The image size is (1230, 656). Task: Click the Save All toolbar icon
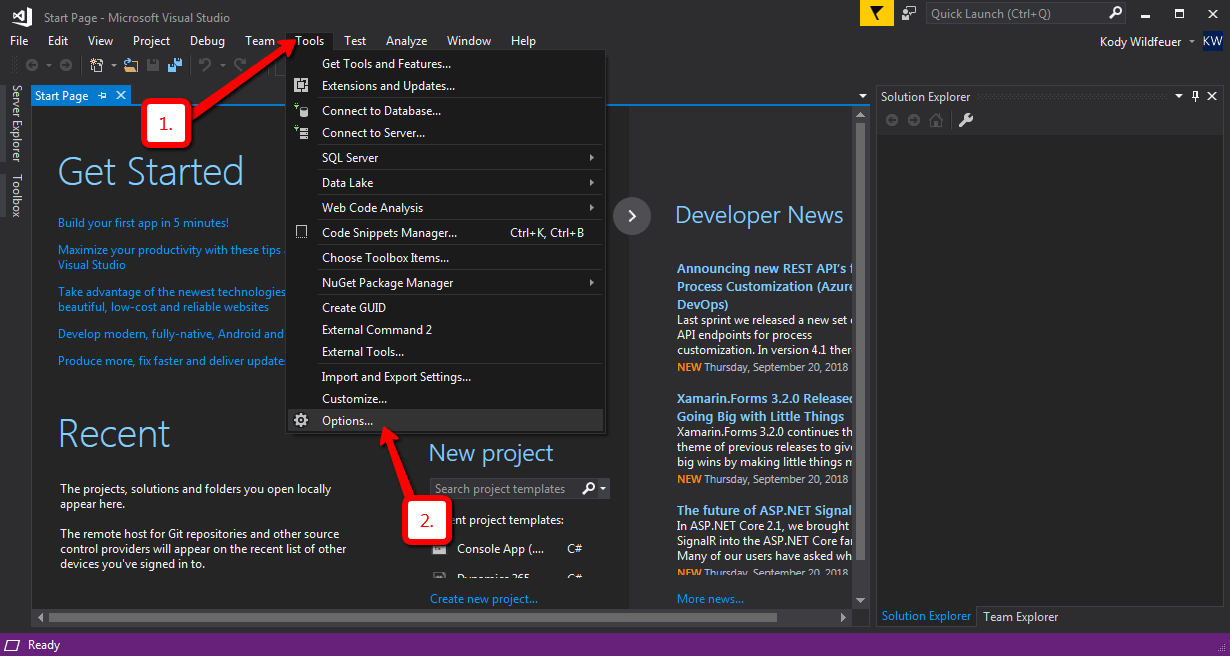[x=174, y=63]
